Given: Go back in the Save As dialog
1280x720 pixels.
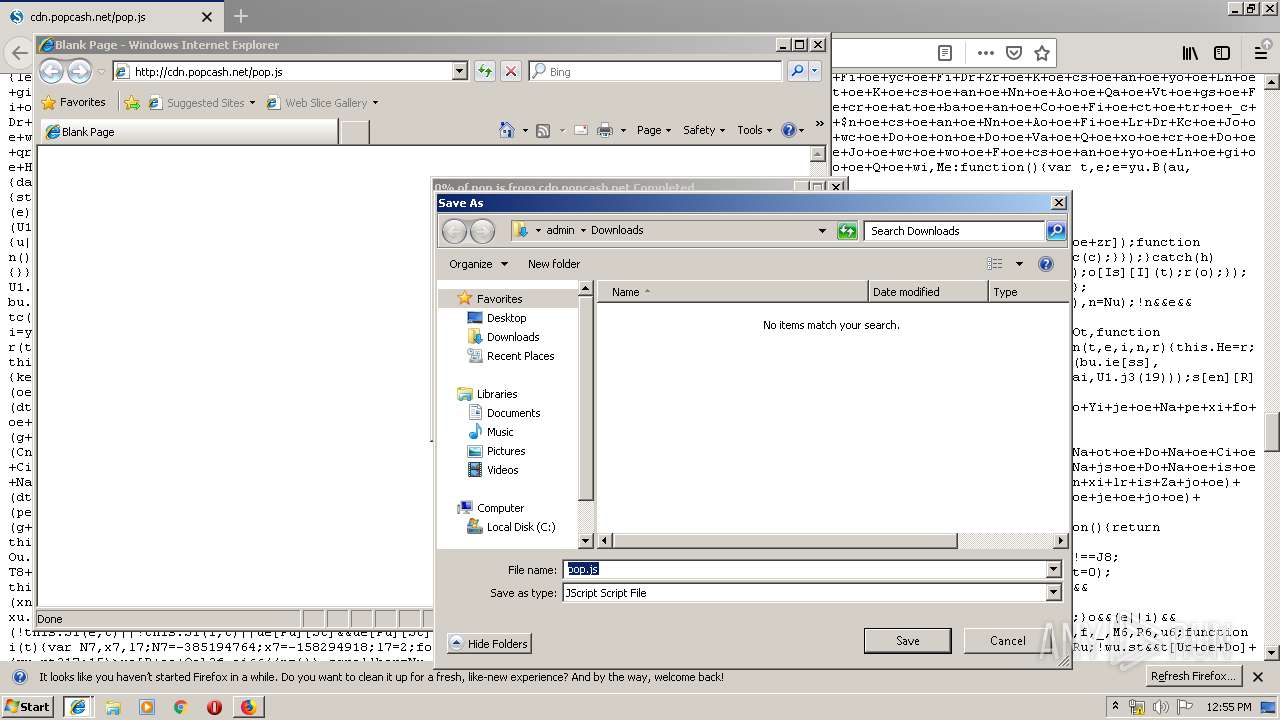Looking at the screenshot, I should [x=454, y=231].
